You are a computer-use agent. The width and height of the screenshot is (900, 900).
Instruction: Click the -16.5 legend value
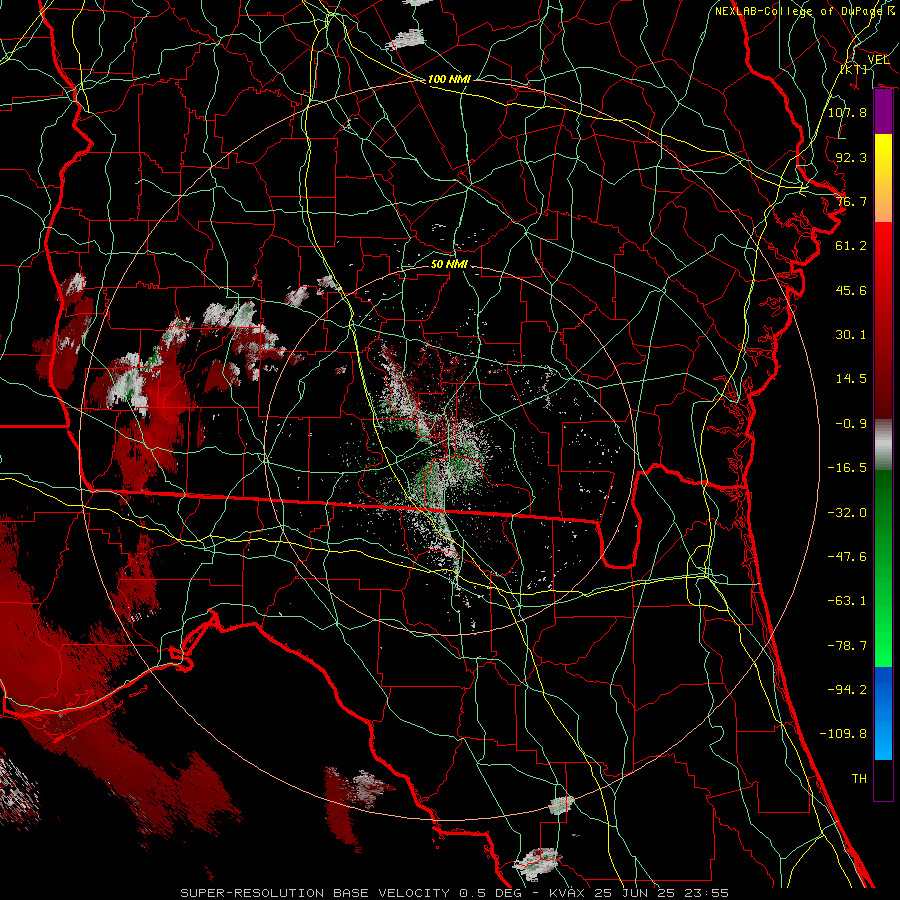point(847,468)
